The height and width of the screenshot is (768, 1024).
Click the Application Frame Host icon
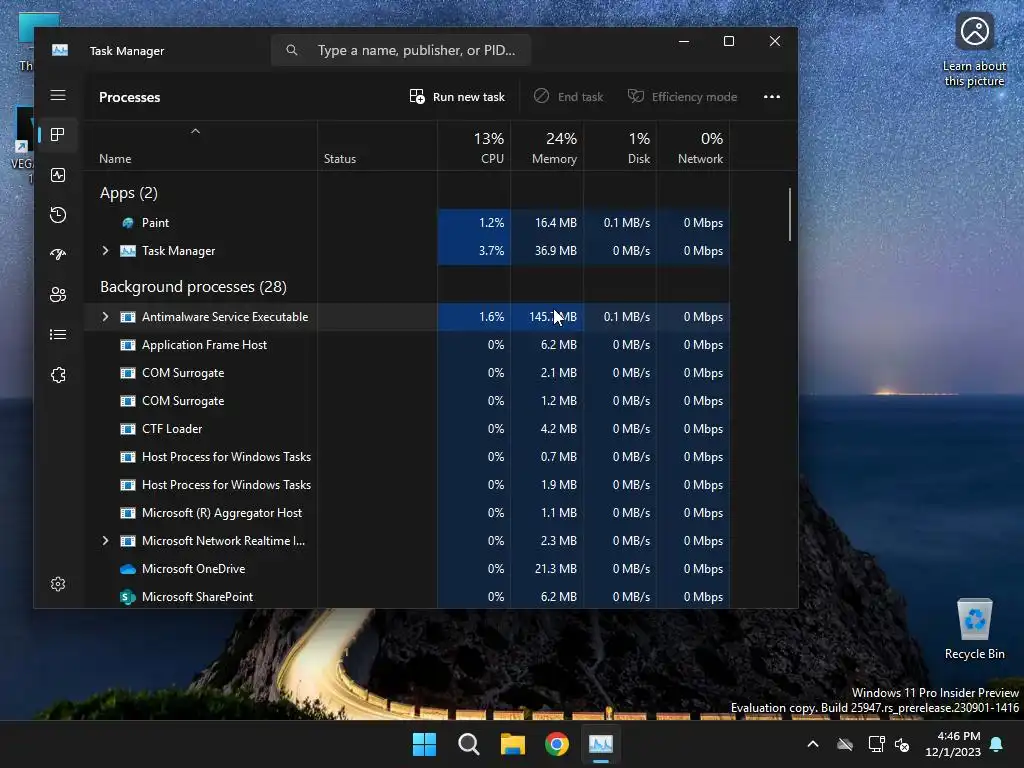click(128, 345)
